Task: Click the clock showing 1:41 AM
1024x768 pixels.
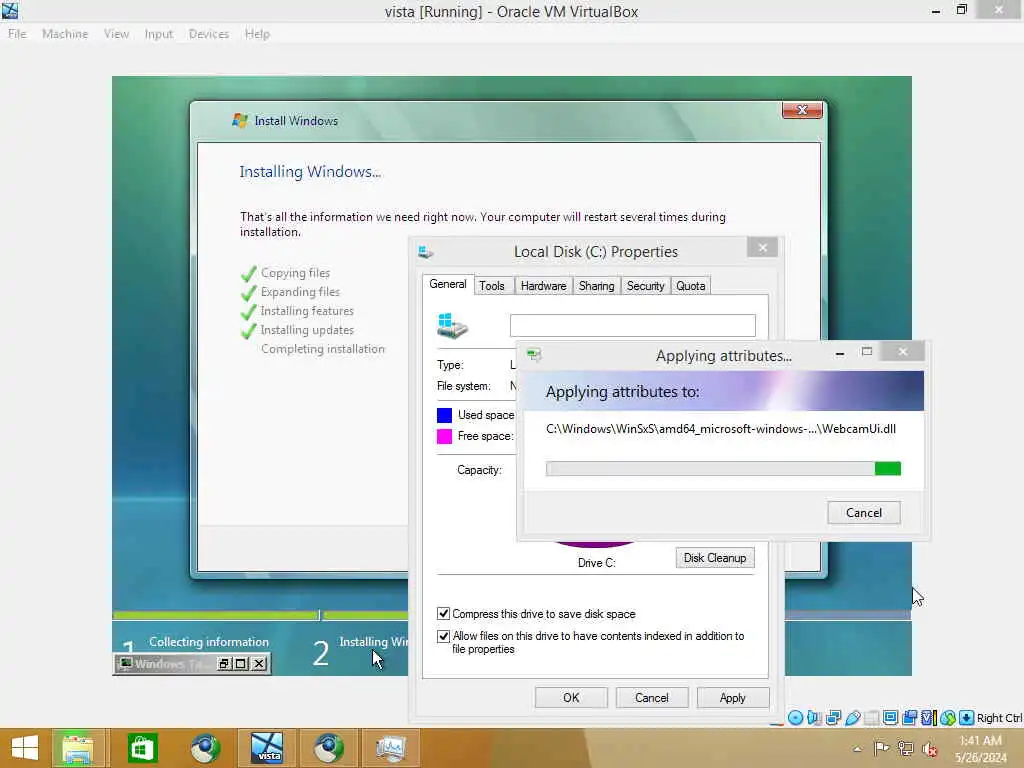Action: (x=980, y=741)
